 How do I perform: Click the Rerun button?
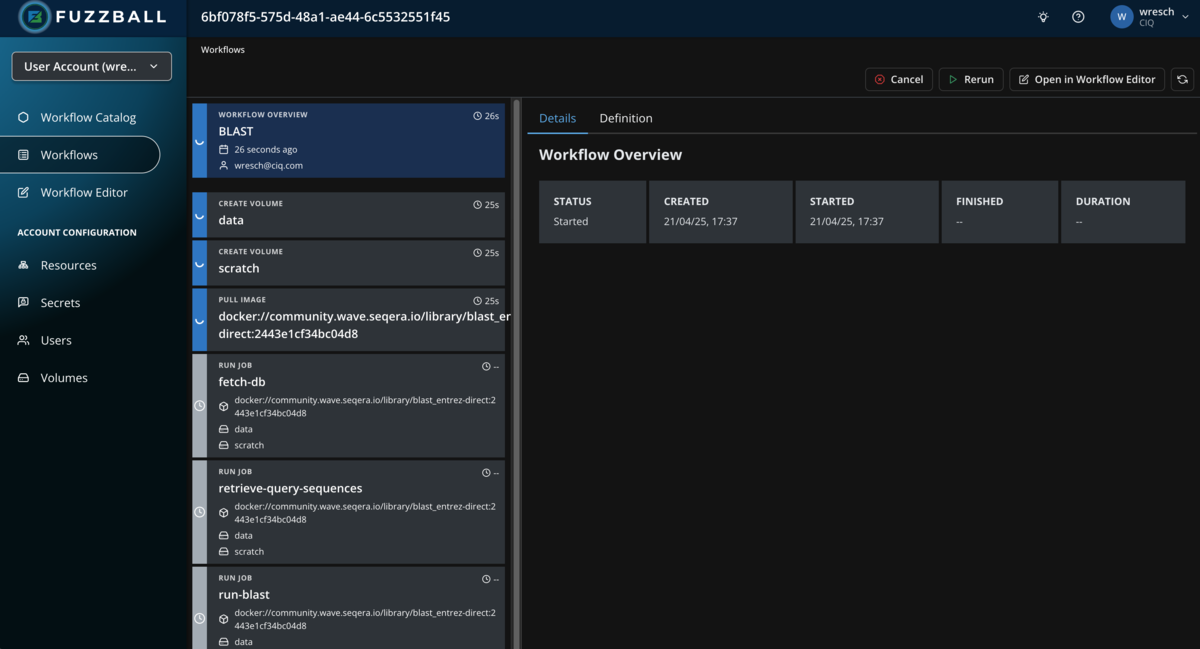(x=970, y=79)
